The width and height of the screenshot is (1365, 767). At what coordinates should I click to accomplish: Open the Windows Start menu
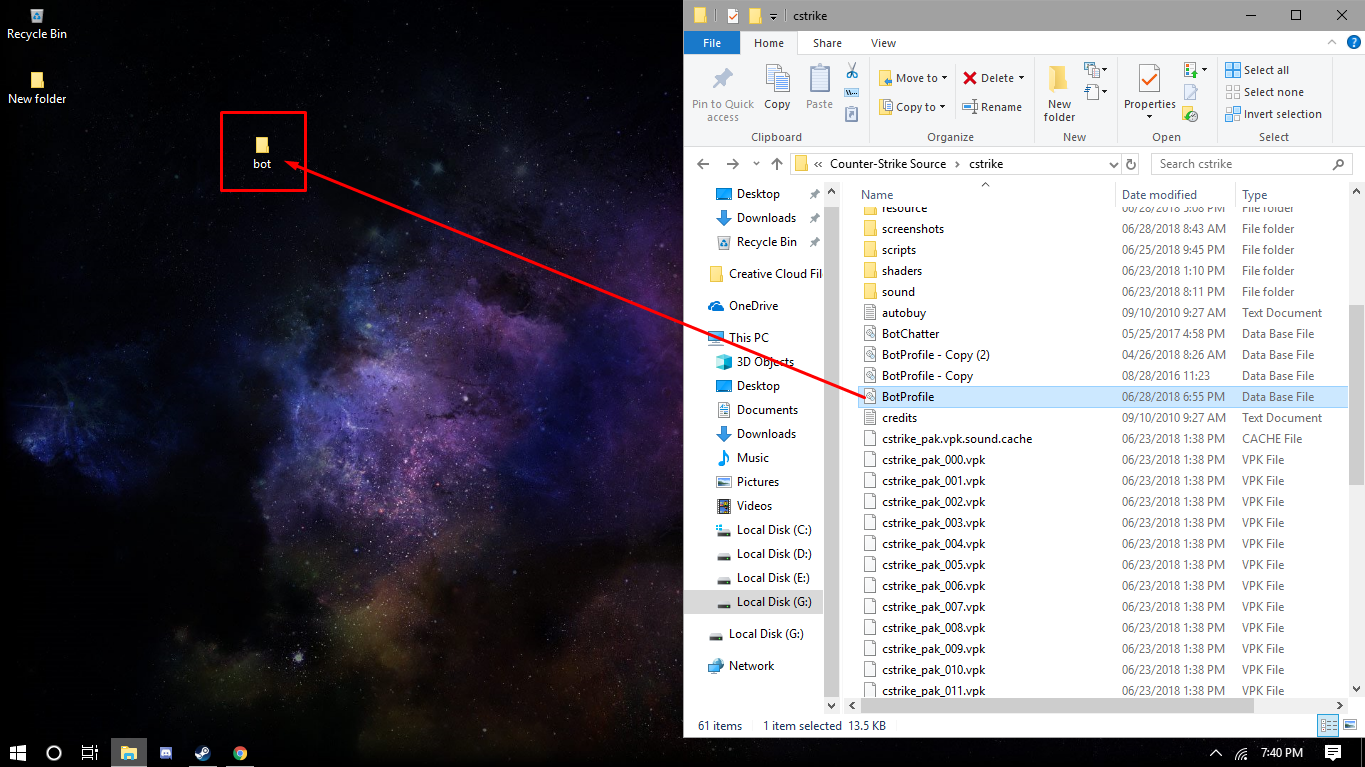[x=18, y=753]
